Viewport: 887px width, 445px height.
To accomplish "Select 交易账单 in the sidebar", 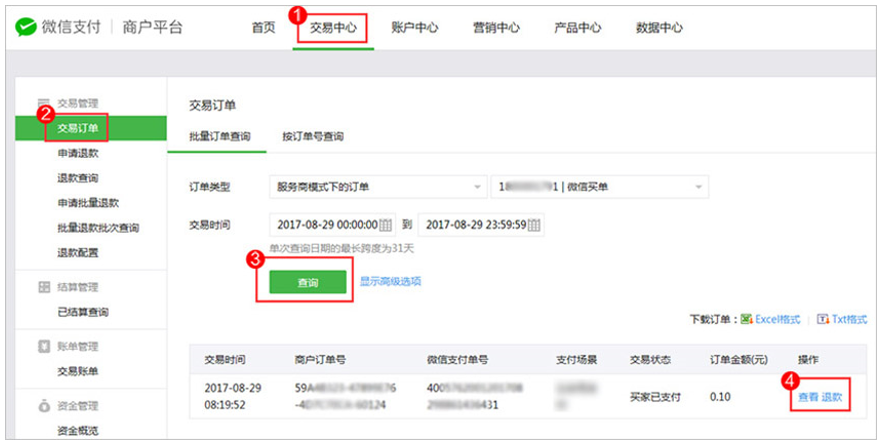I will 77,371.
